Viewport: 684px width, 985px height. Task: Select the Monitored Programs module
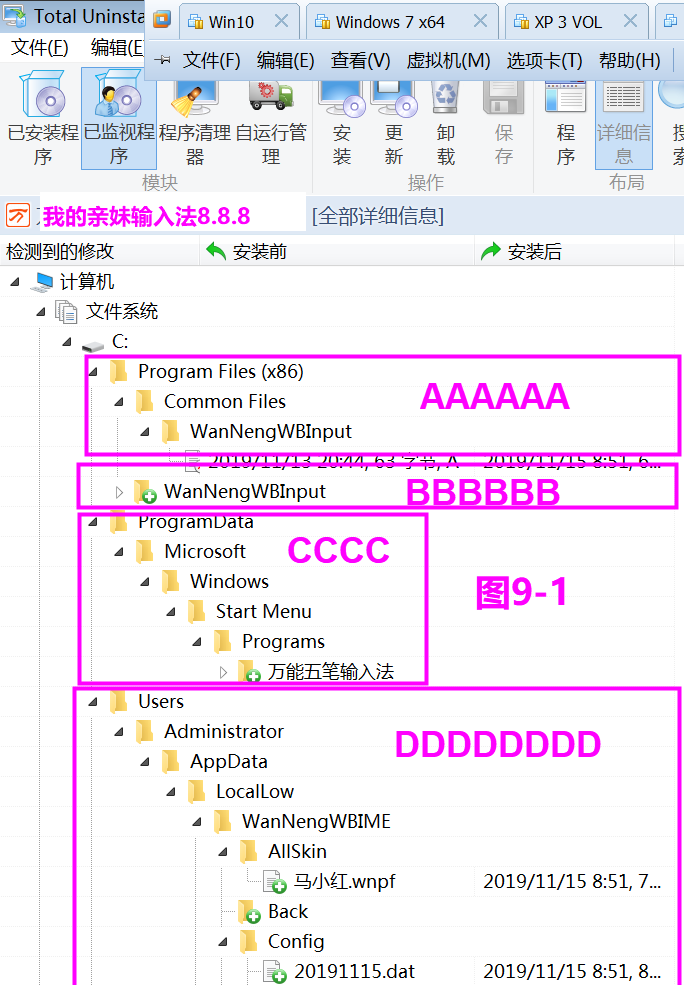(x=119, y=119)
